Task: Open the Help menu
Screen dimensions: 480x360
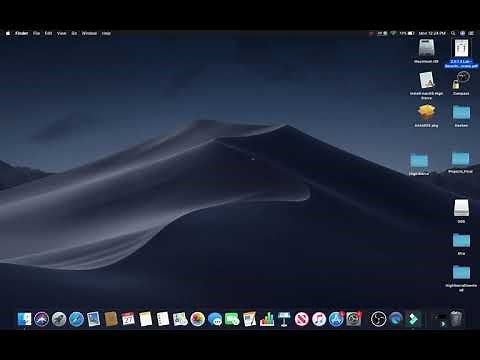Action: (x=106, y=33)
